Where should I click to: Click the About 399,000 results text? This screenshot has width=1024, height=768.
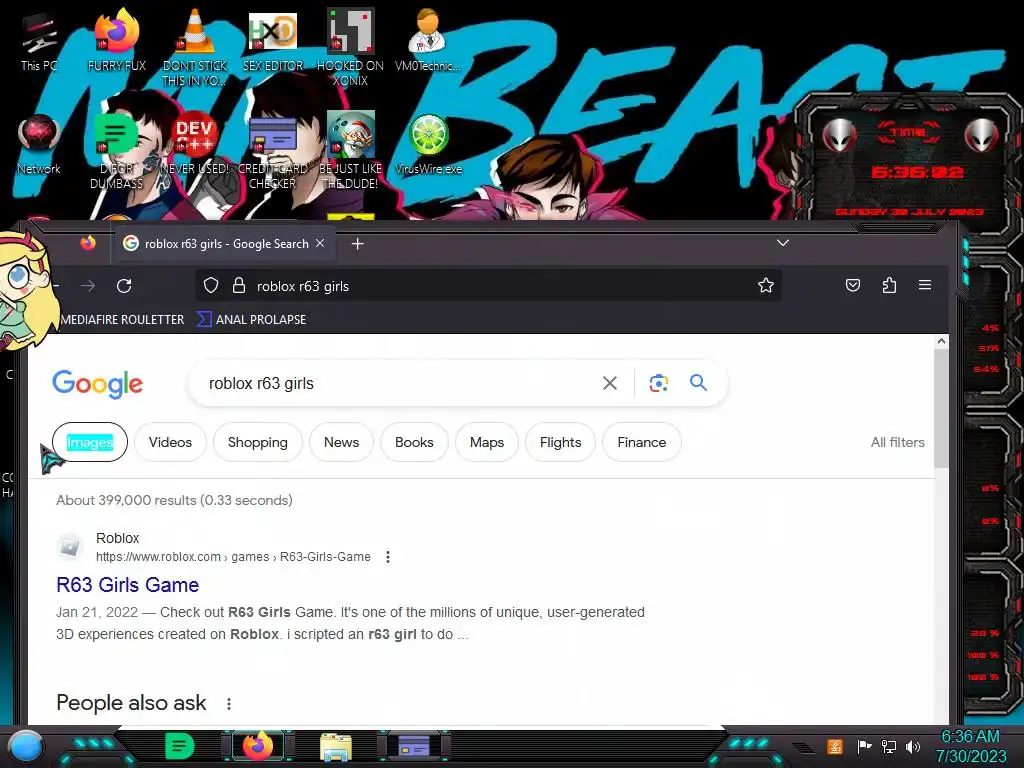point(174,500)
